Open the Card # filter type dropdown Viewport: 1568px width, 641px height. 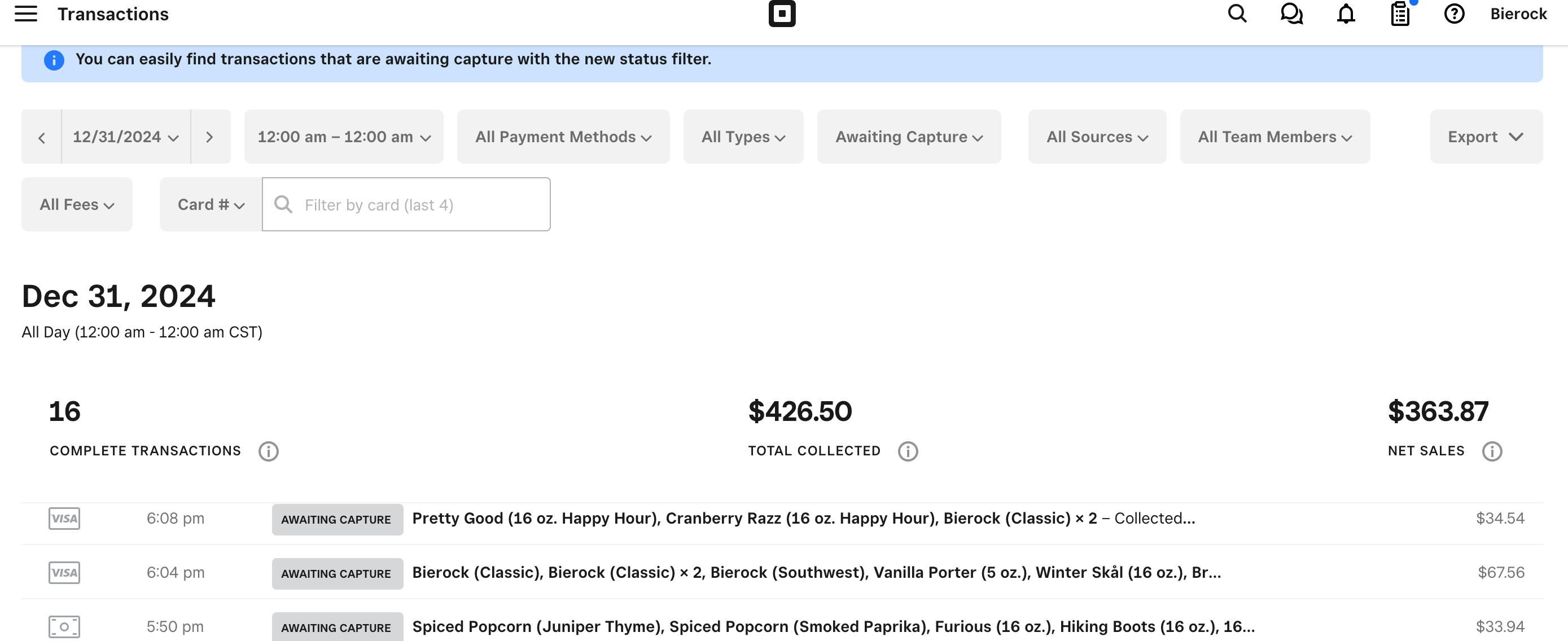pos(211,204)
